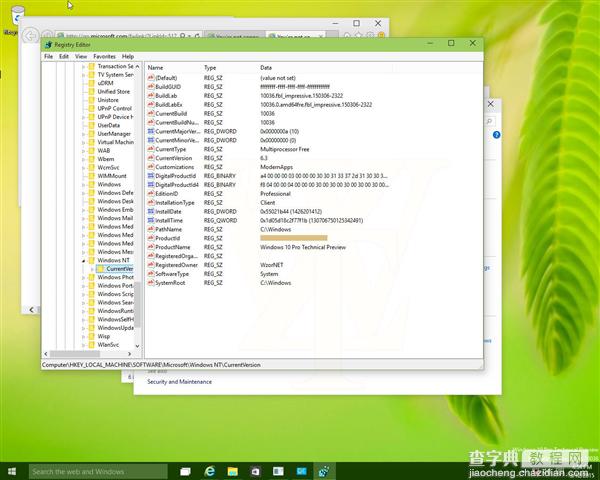
Task: Expand the WlanSvc tree node
Action: coord(84,345)
